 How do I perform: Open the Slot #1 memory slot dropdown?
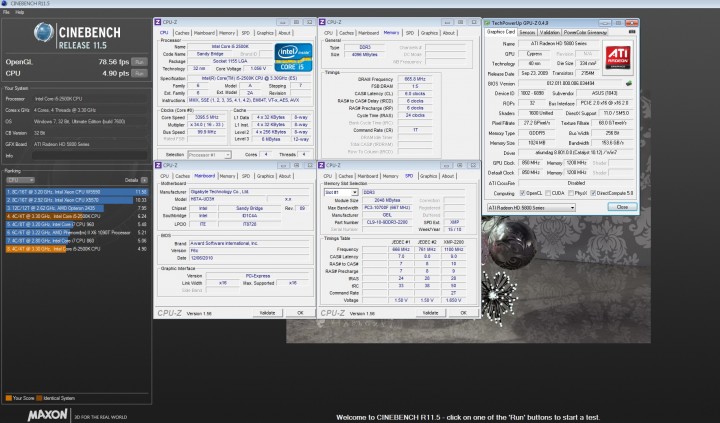coord(341,192)
